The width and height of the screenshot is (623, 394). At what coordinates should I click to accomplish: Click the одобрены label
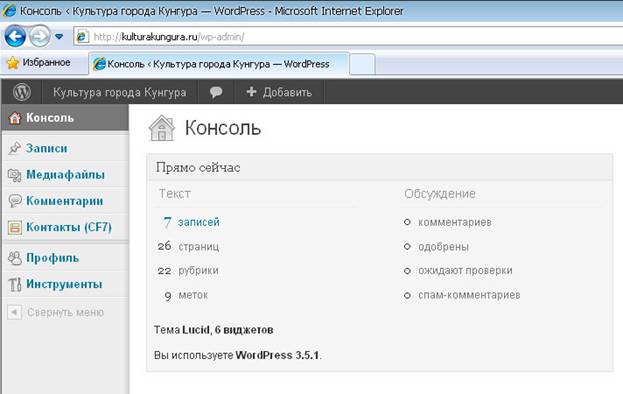pyautogui.click(x=443, y=247)
